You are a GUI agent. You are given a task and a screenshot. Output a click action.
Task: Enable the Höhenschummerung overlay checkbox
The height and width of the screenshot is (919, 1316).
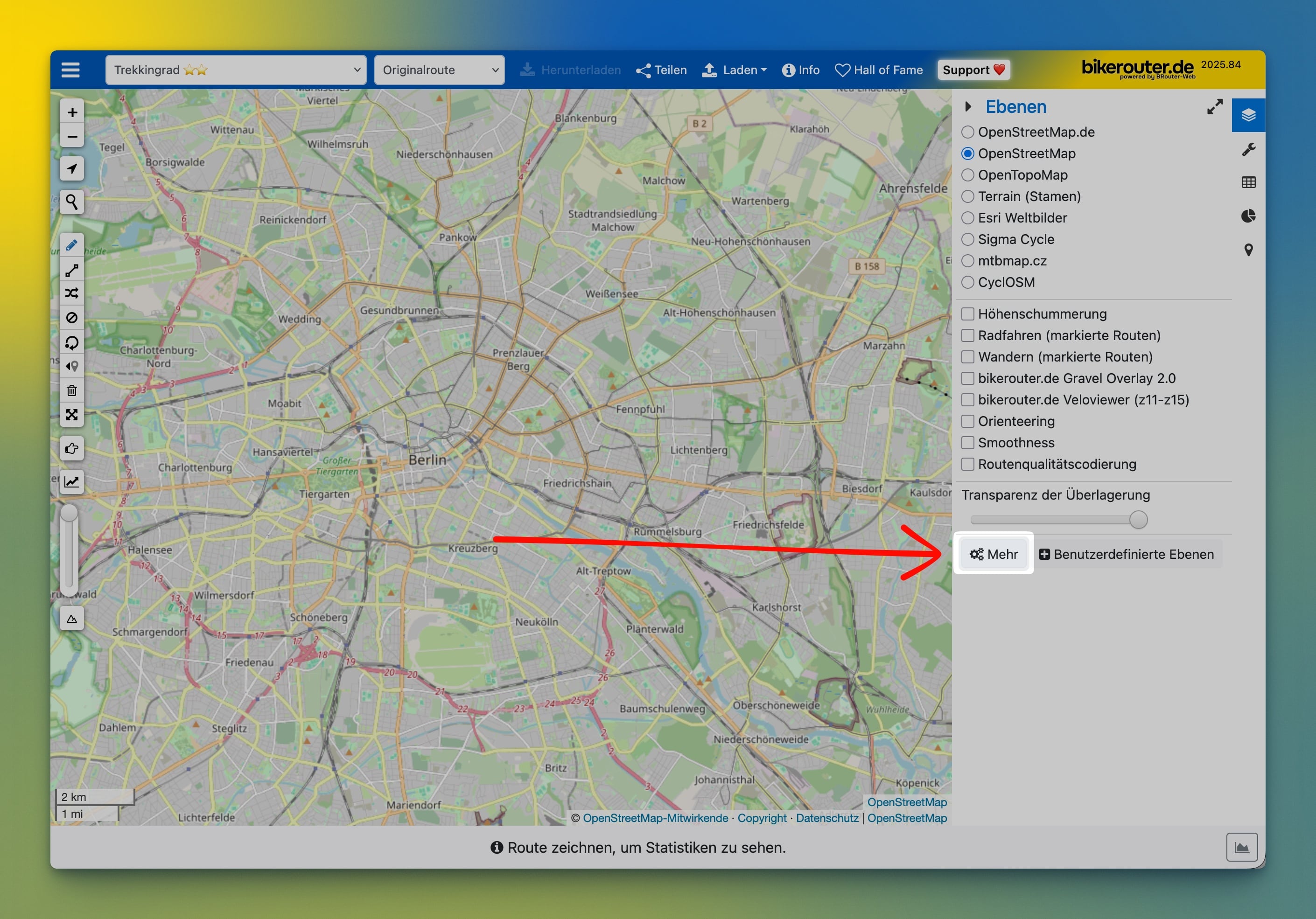click(967, 314)
